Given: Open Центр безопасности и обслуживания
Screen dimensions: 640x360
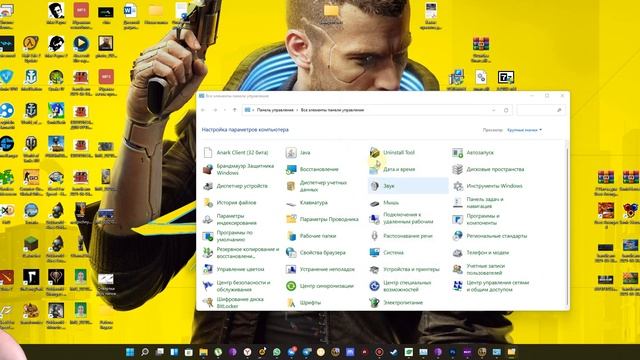Looking at the screenshot, I should pyautogui.click(x=237, y=287).
